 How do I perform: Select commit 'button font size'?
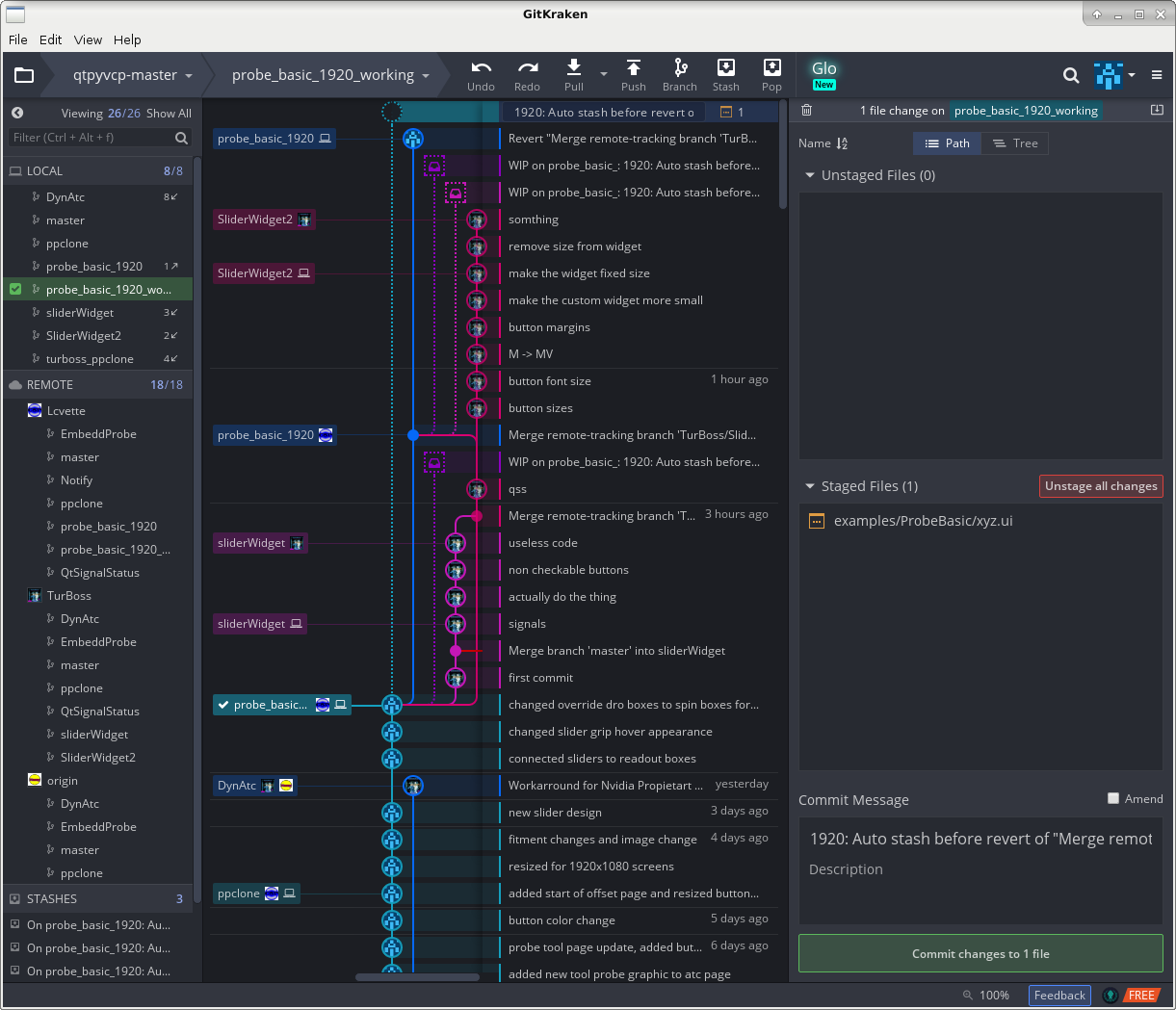click(x=550, y=381)
